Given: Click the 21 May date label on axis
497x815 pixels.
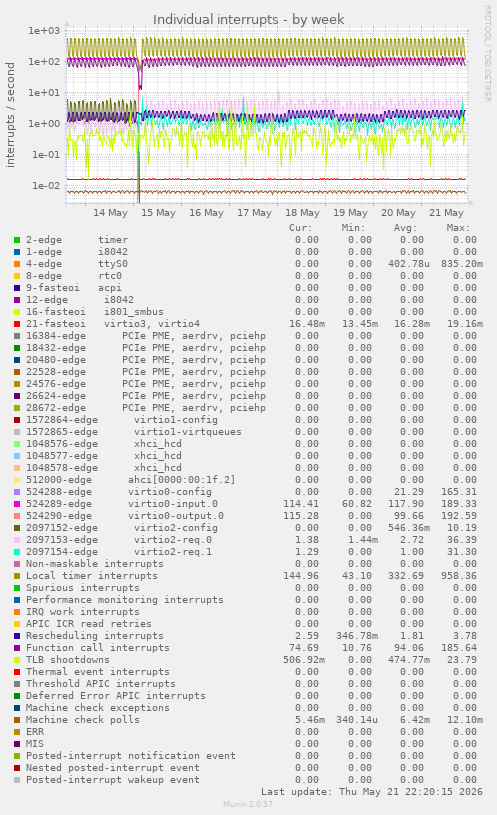Looking at the screenshot, I should click(446, 213).
